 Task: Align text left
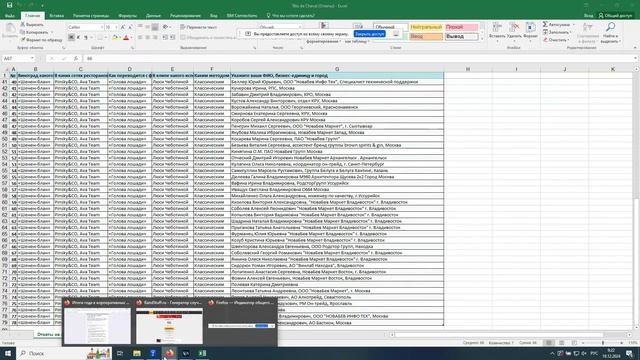click(x=140, y=38)
